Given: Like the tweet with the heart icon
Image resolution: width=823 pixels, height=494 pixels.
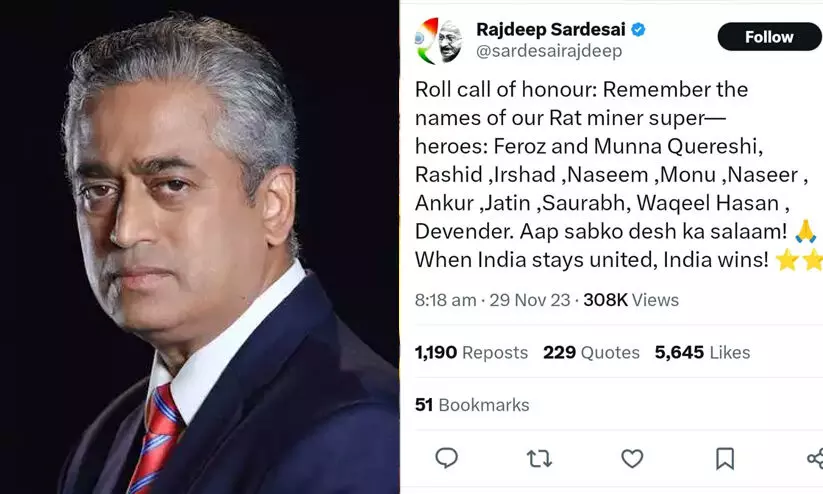Looking at the screenshot, I should (x=632, y=459).
